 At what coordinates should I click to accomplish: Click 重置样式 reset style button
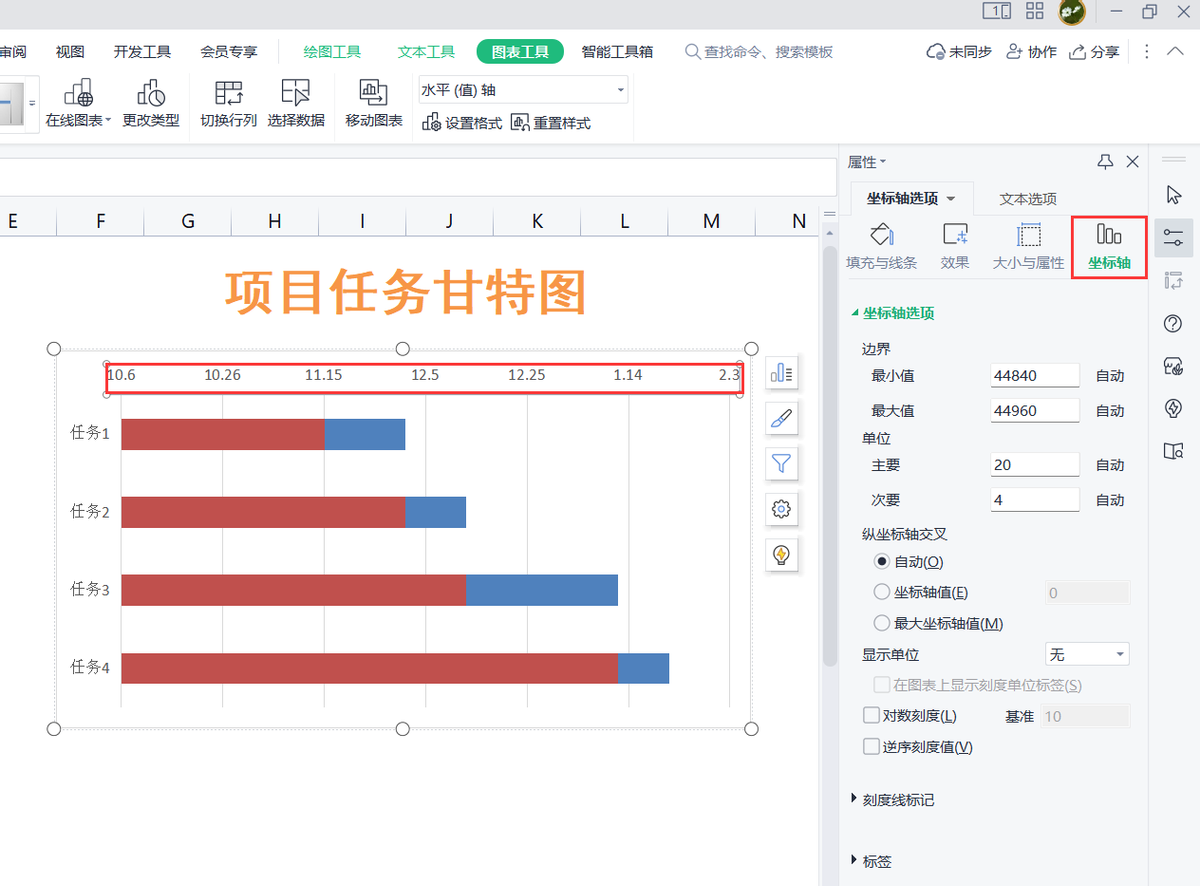(550, 123)
